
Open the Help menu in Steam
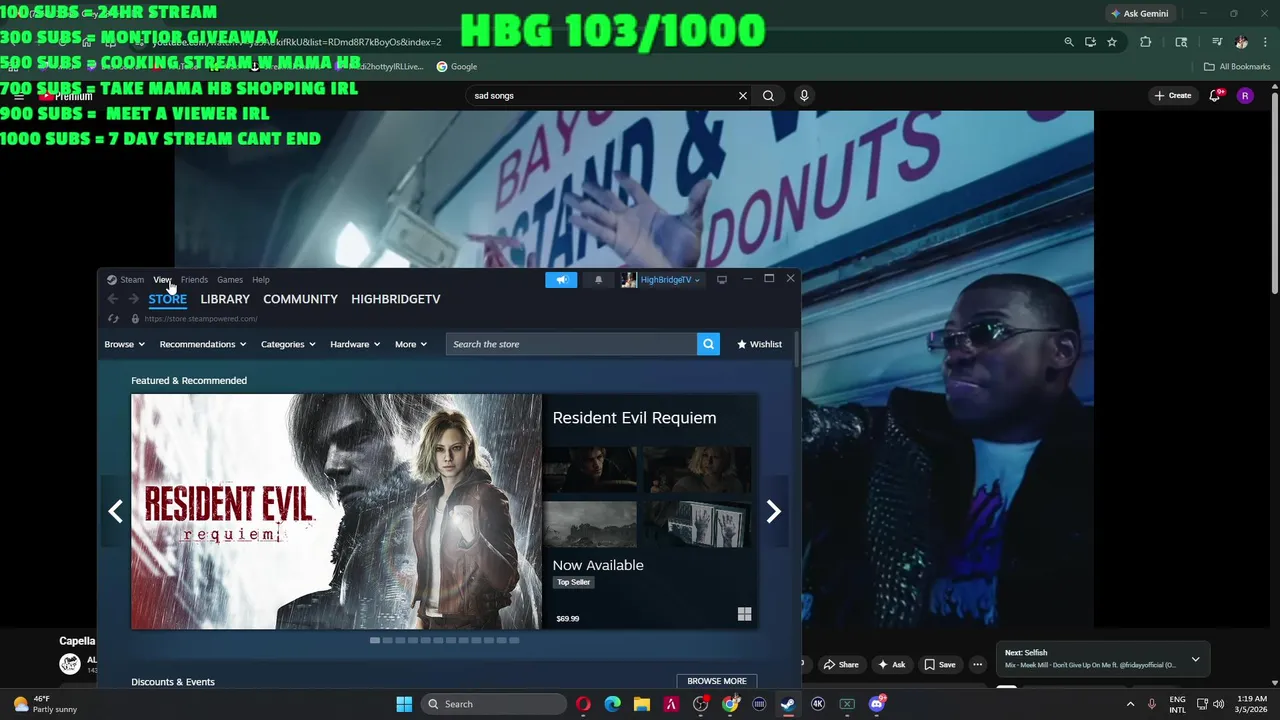(261, 280)
